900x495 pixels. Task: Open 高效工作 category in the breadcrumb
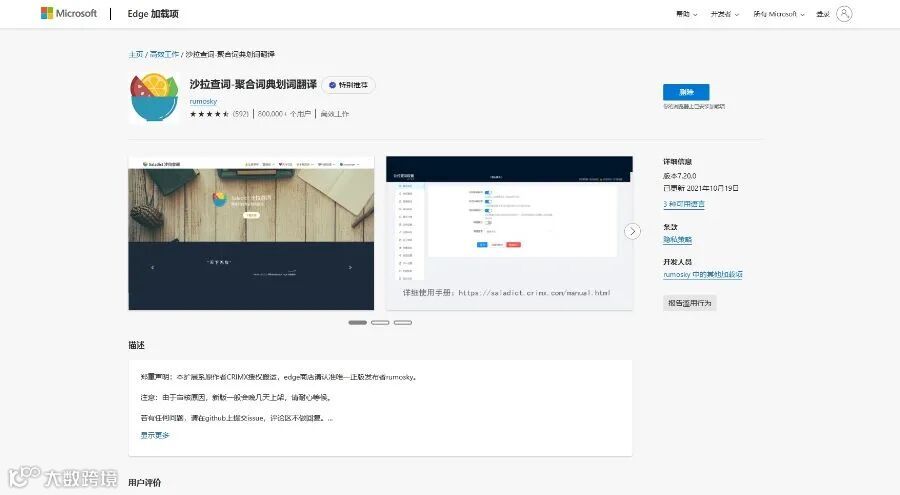(x=164, y=54)
